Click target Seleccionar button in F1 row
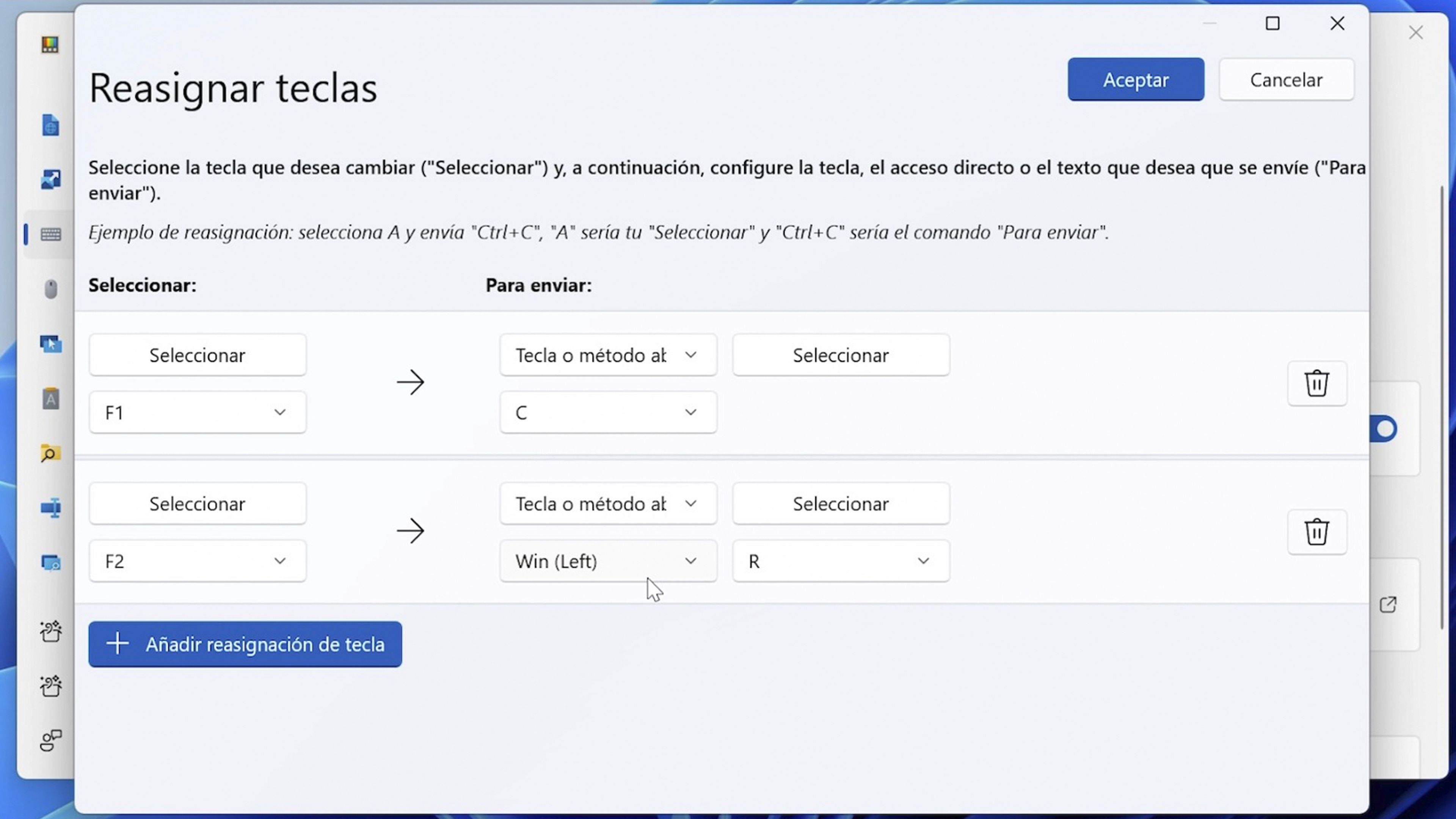The width and height of the screenshot is (1456, 819). point(841,355)
